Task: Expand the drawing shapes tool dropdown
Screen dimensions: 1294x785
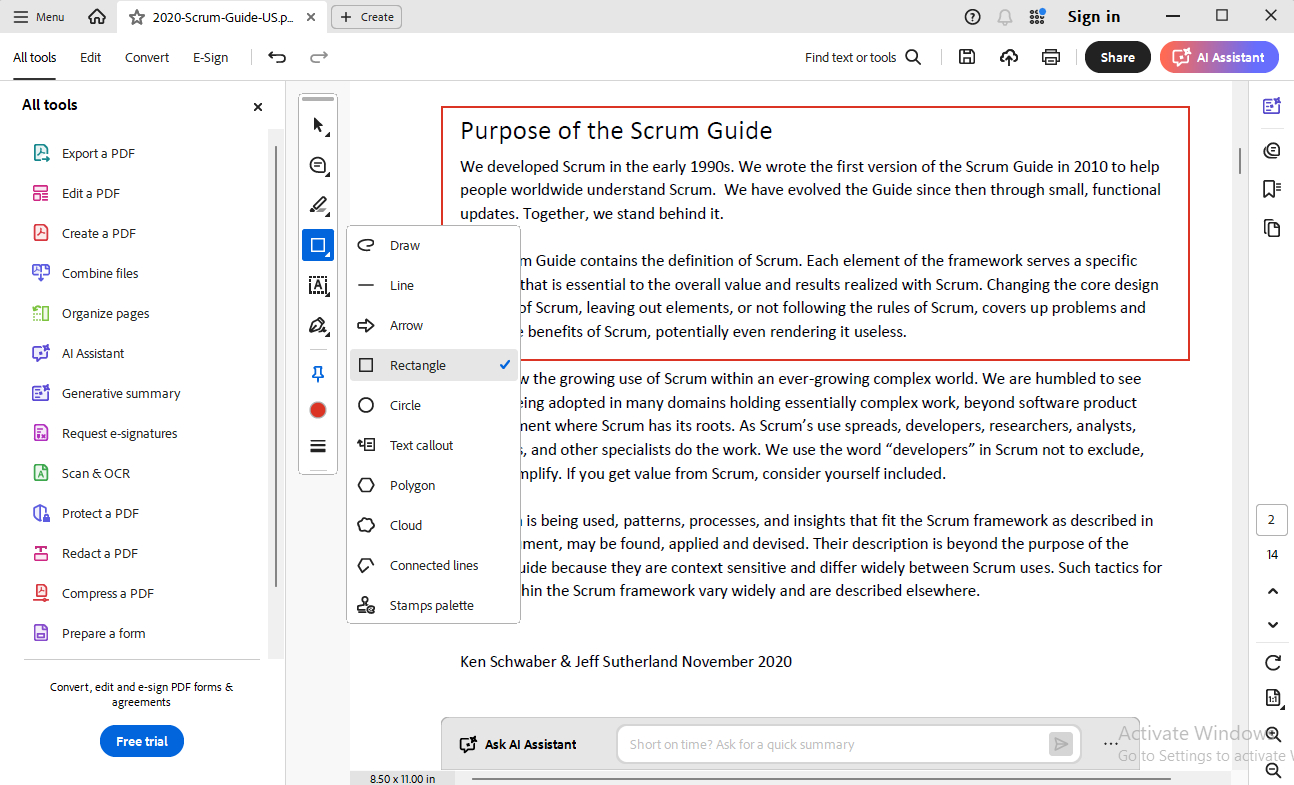Action: click(318, 246)
